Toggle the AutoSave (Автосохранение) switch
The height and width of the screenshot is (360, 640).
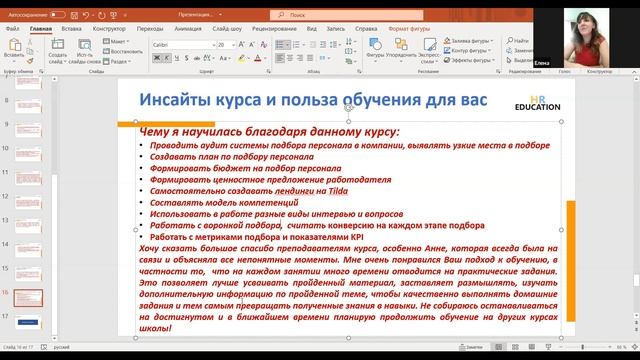click(x=58, y=15)
